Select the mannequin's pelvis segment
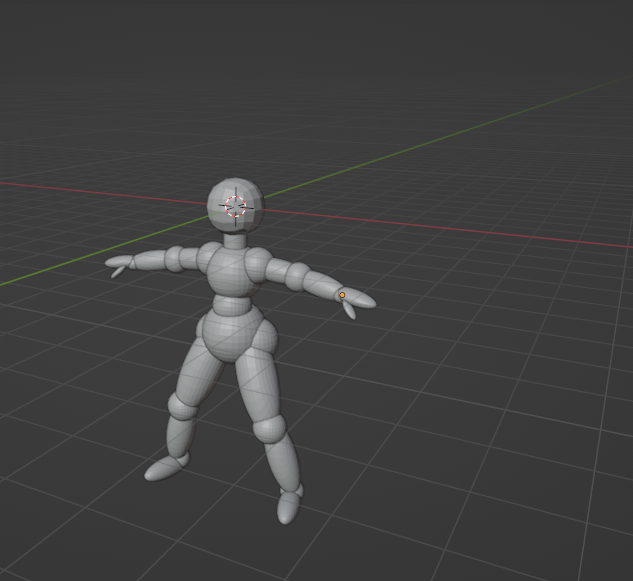This screenshot has width=633, height=581. click(x=231, y=333)
